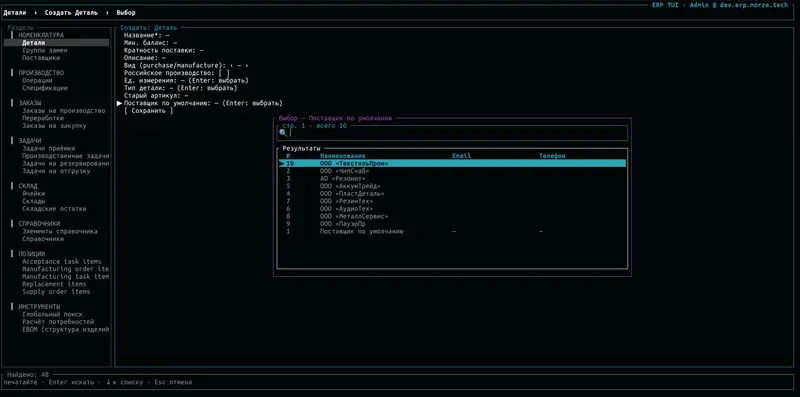Open Задачи на резервирование

65,163
